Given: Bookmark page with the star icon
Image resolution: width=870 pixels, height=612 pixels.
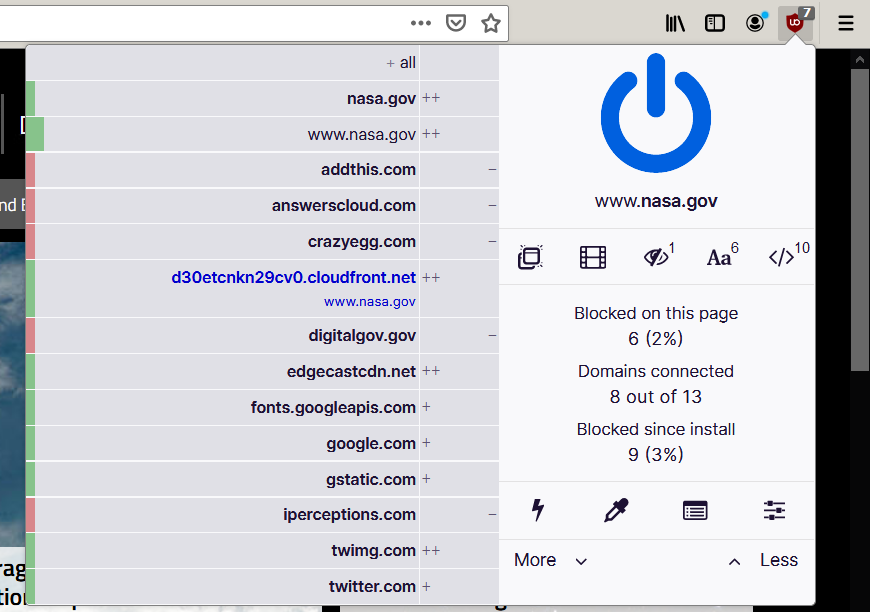Looking at the screenshot, I should tap(490, 23).
